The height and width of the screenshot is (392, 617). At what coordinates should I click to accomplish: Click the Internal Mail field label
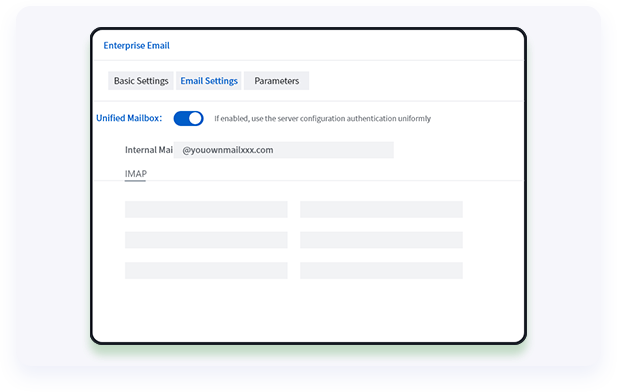(x=149, y=150)
